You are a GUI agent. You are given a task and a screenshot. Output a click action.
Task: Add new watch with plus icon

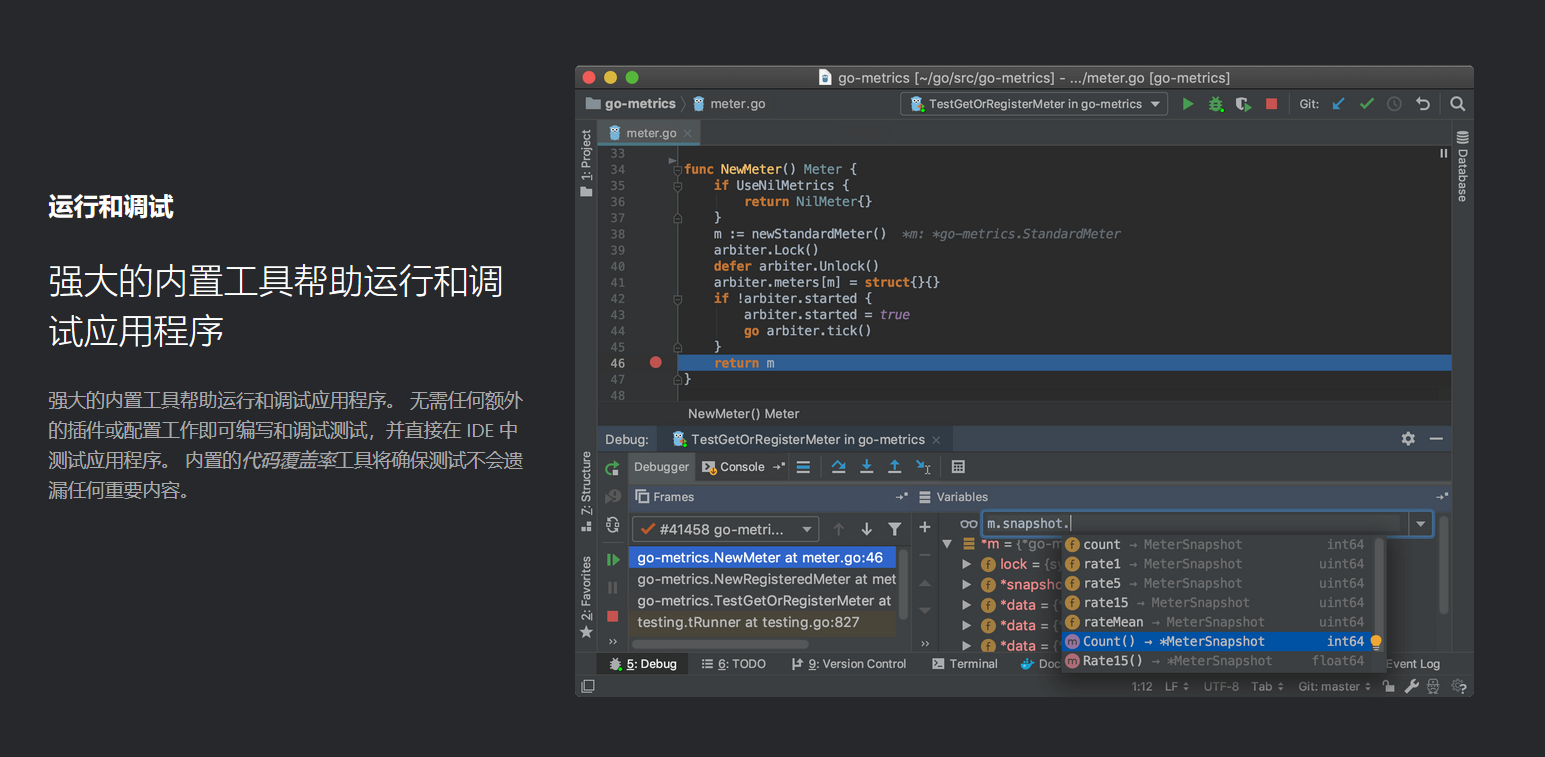(925, 527)
